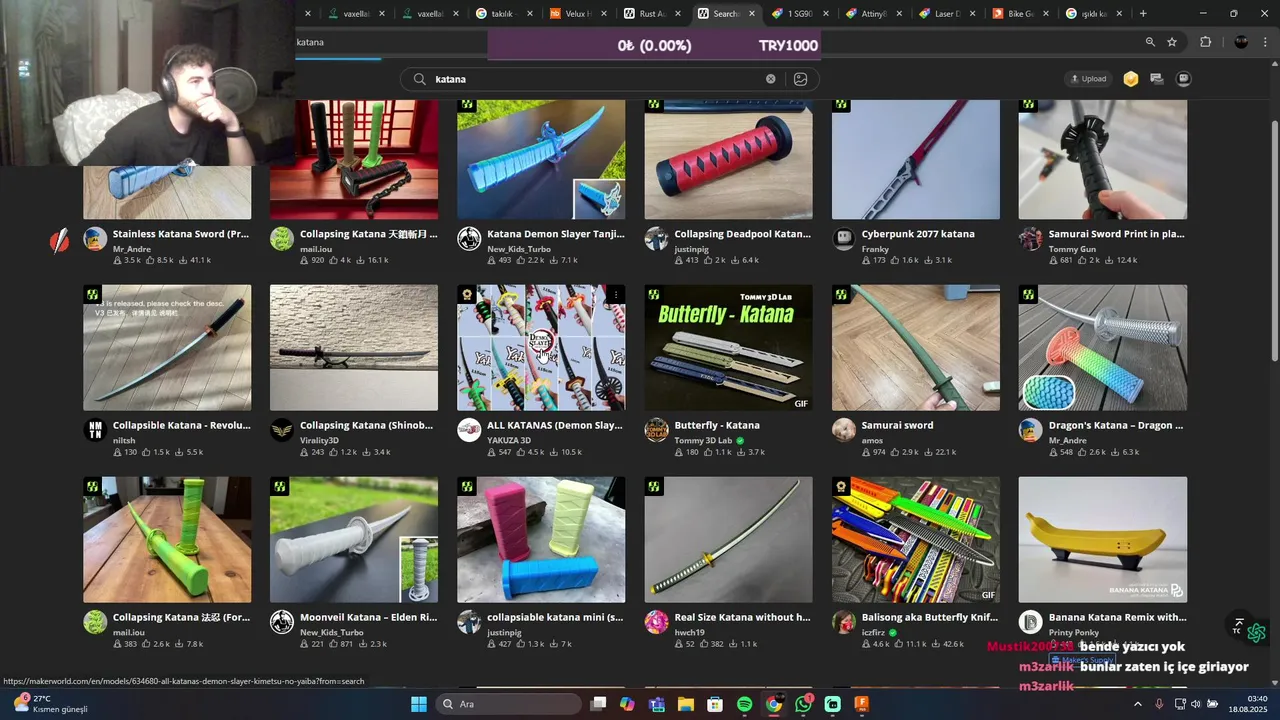Open Collapsing Deadpool Katana title link
Viewport: 1280px width, 720px height.
pyautogui.click(x=742, y=234)
